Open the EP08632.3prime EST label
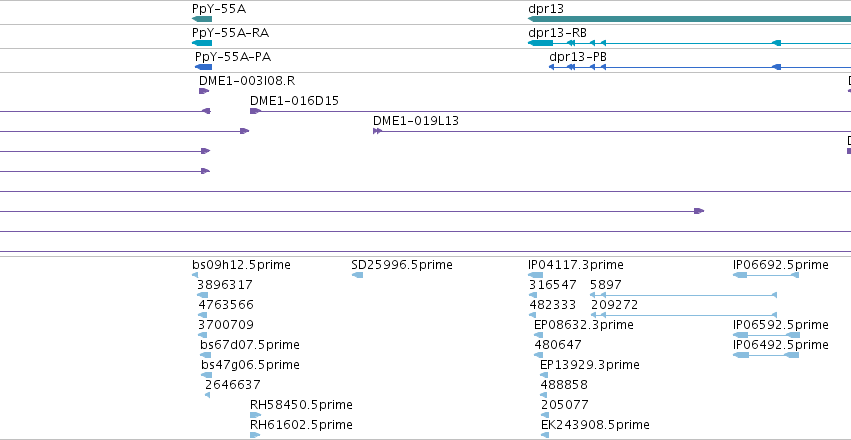Image resolution: width=851 pixels, height=440 pixels. pos(584,325)
